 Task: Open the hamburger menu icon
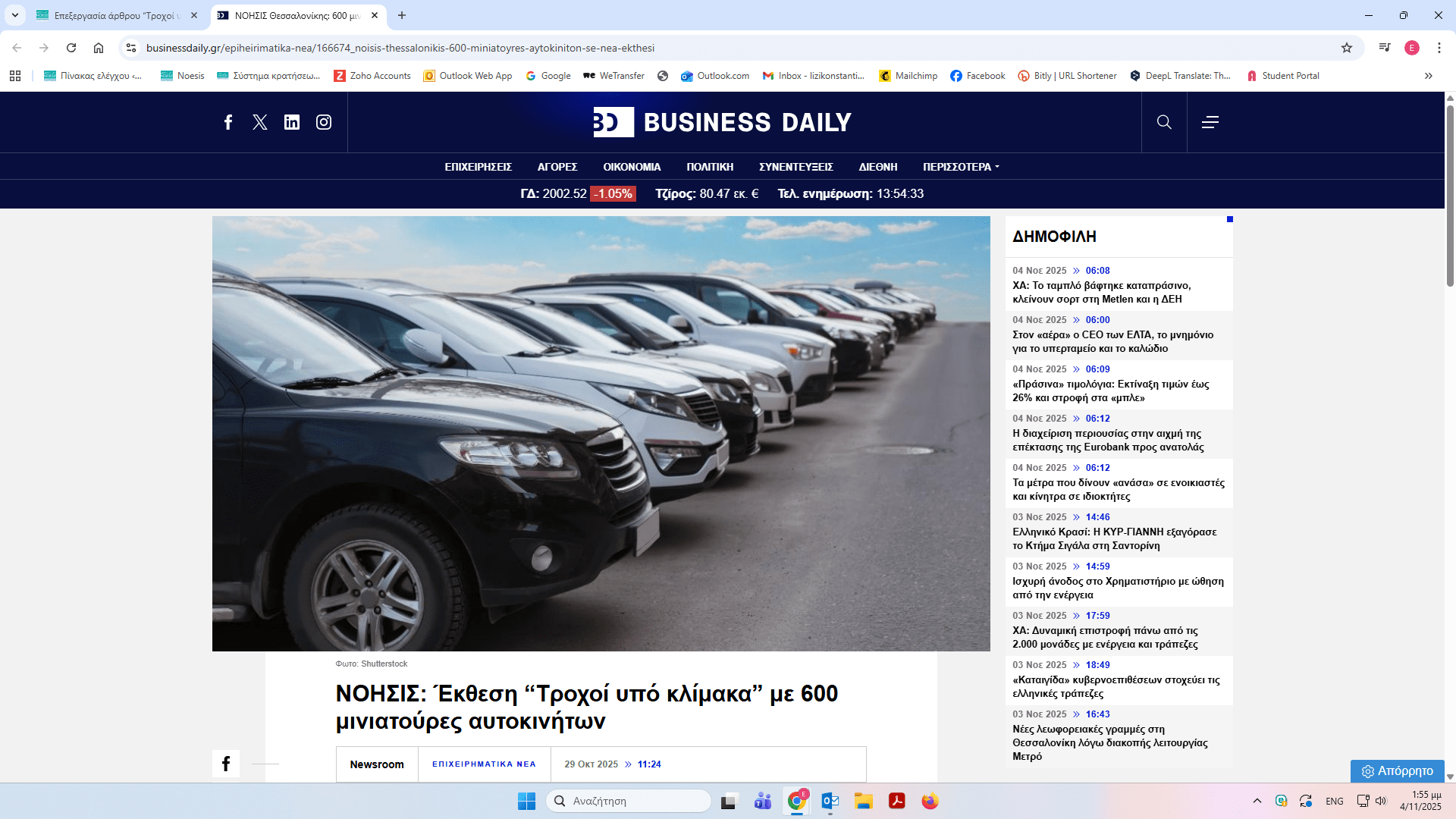coord(1210,122)
